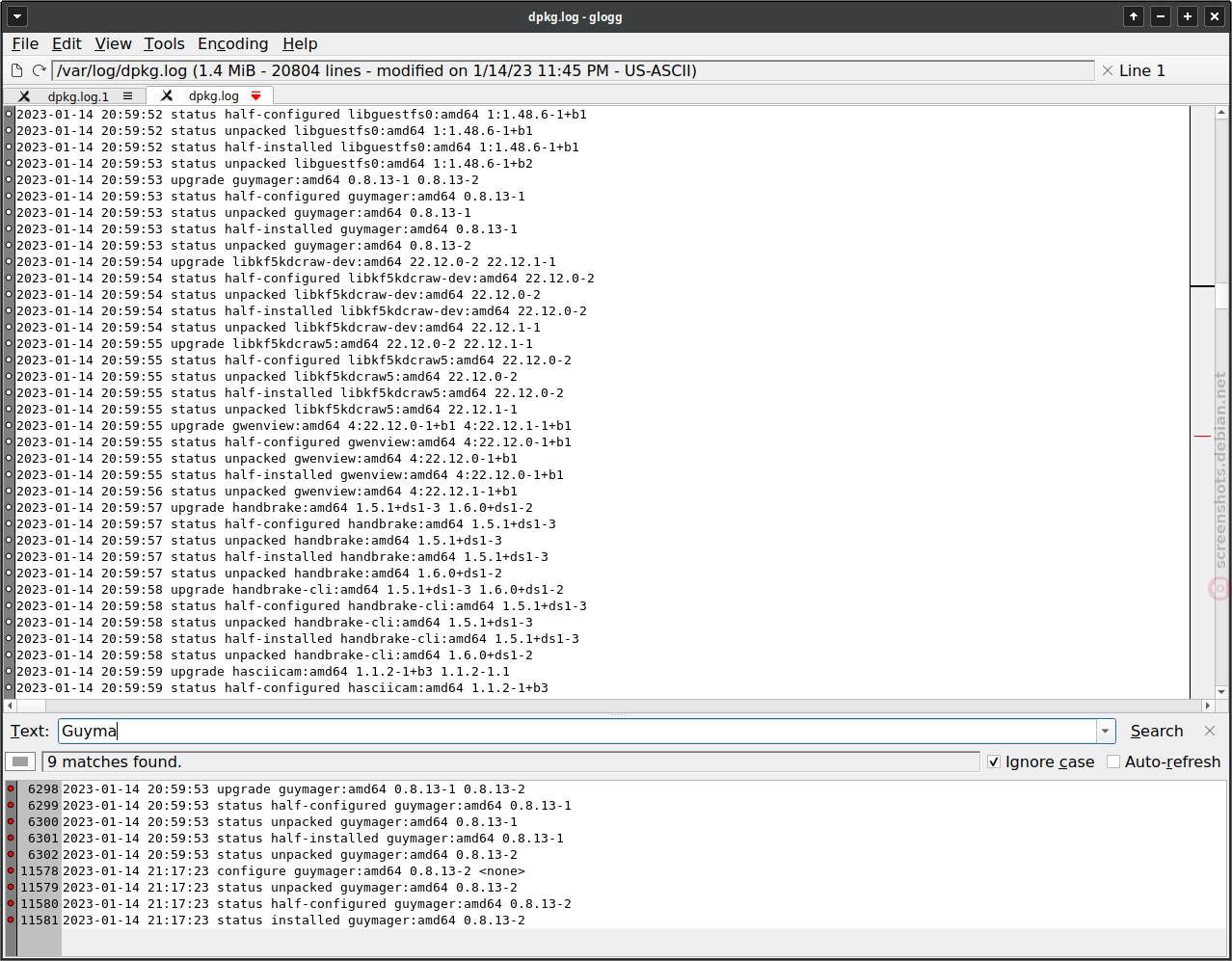Click the red match dot for line 6302
This screenshot has width=1232, height=961.
11,854
